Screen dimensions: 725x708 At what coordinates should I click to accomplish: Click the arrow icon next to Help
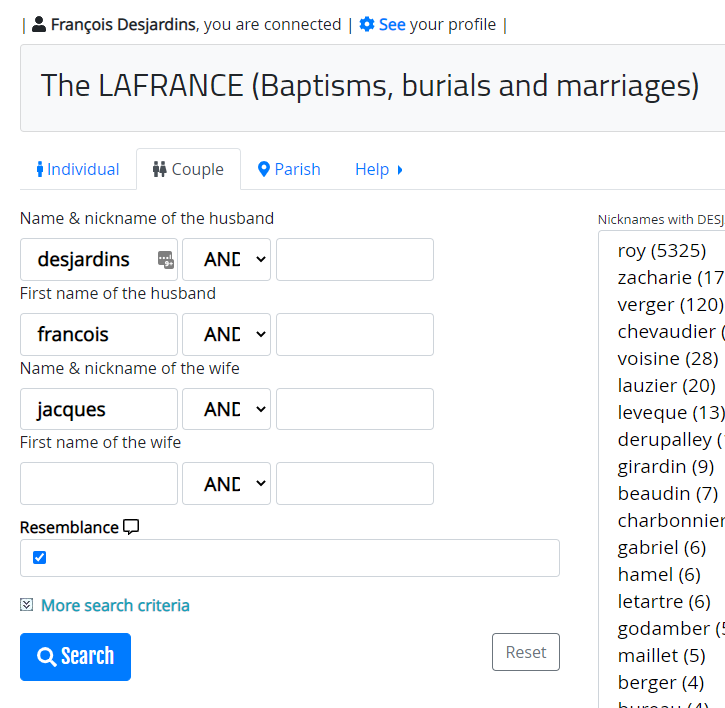click(400, 170)
